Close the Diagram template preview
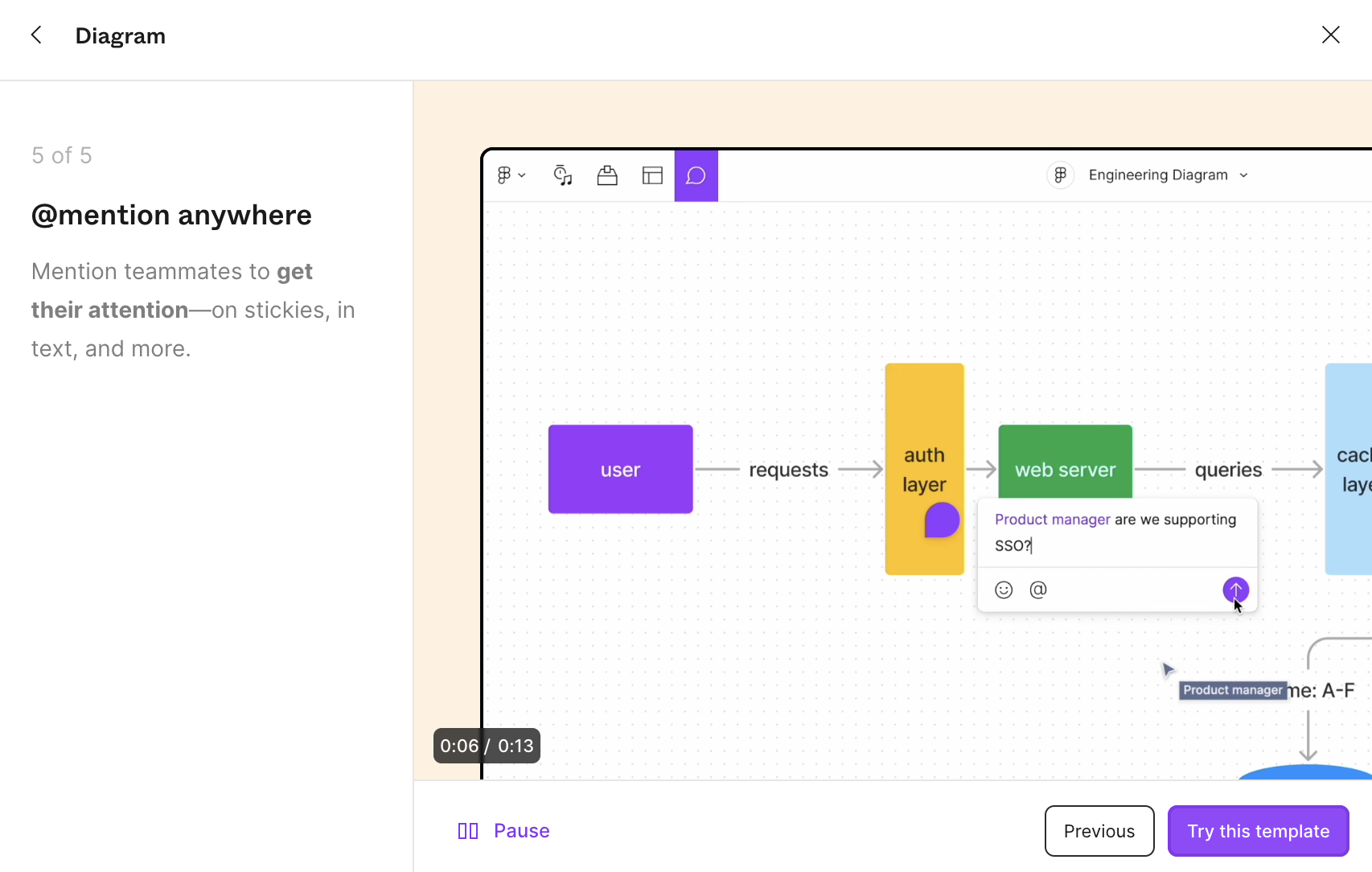The height and width of the screenshot is (872, 1372). tap(1330, 35)
